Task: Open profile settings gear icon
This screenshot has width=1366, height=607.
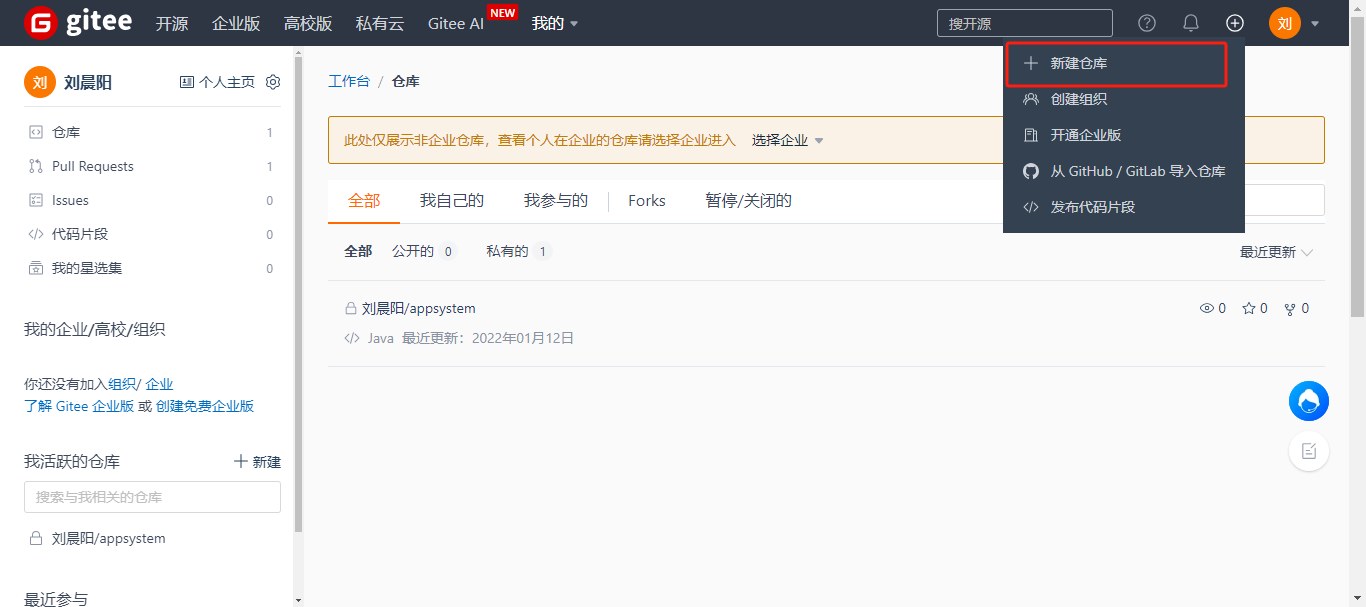Action: (x=273, y=82)
